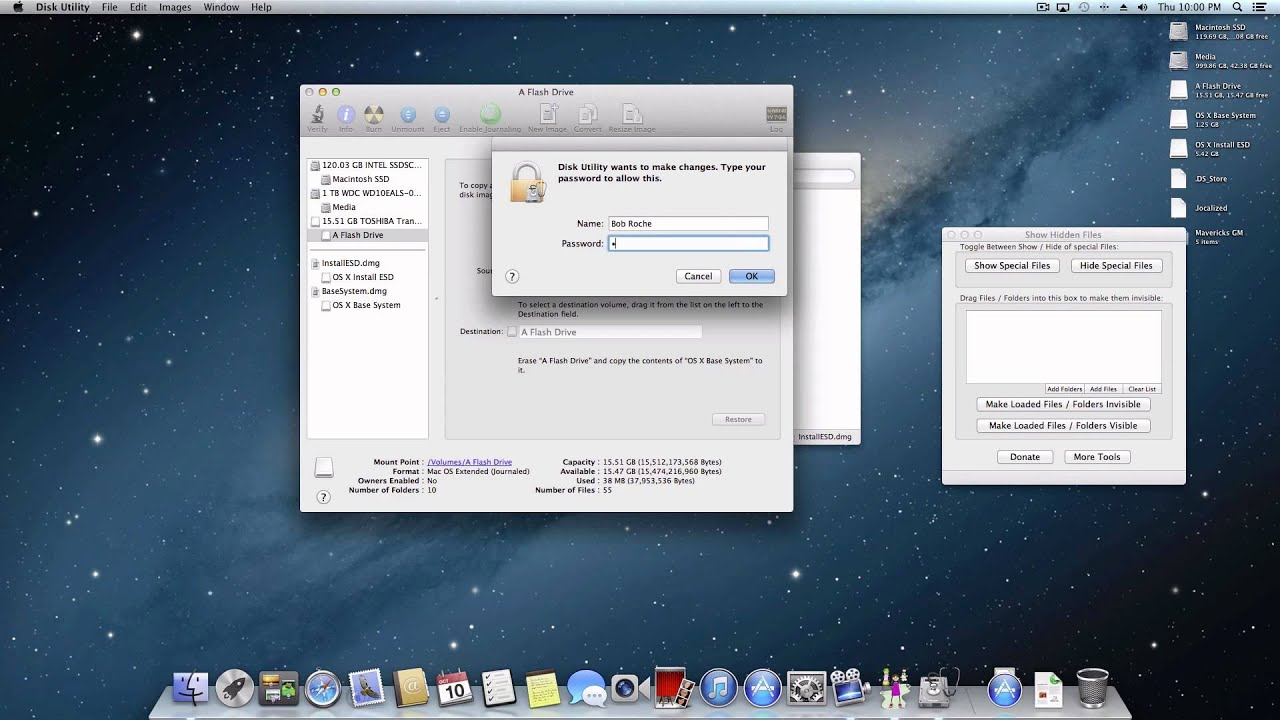Image resolution: width=1280 pixels, height=720 pixels.
Task: Select A Flash Drive in sidebar list
Action: pos(367,235)
